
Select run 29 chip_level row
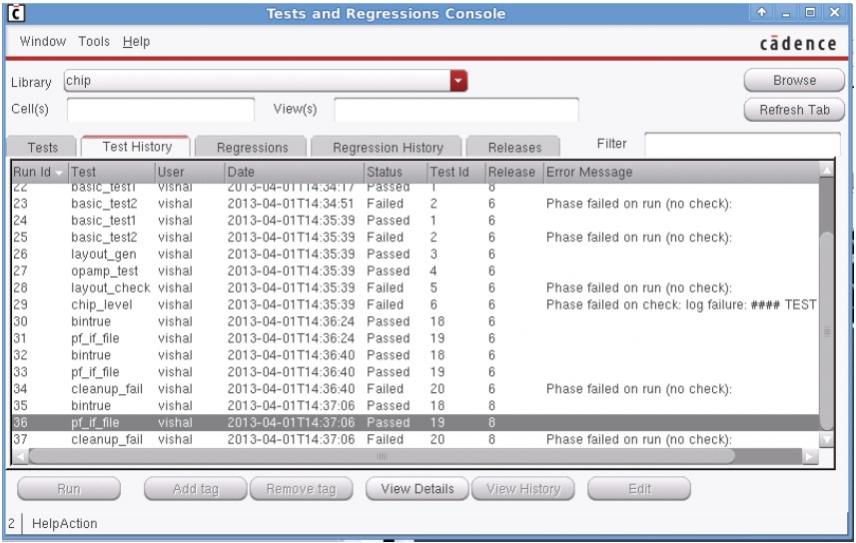[x=415, y=305]
